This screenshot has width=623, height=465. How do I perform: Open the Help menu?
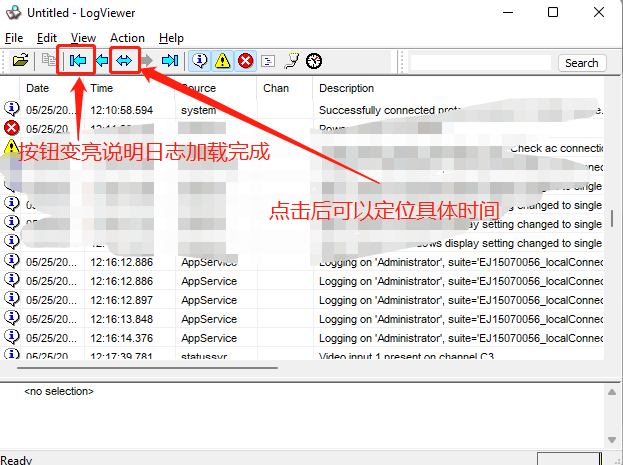coord(171,38)
